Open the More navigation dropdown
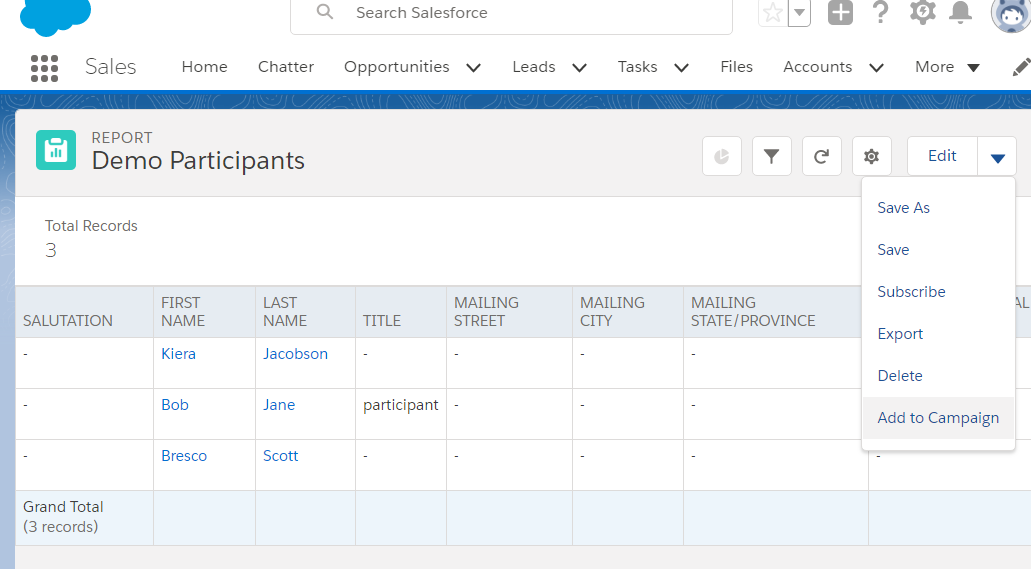Image resolution: width=1031 pixels, height=569 pixels. (x=947, y=67)
